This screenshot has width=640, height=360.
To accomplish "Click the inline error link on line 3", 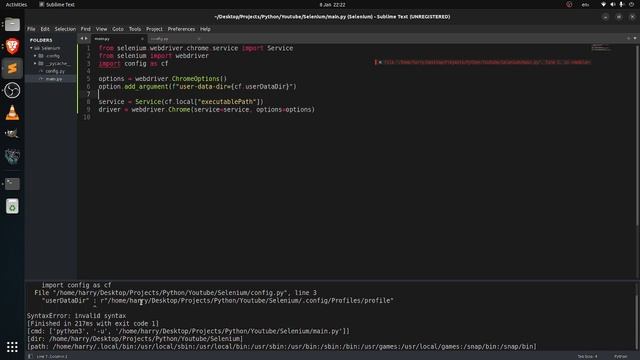I will point(487,62).
